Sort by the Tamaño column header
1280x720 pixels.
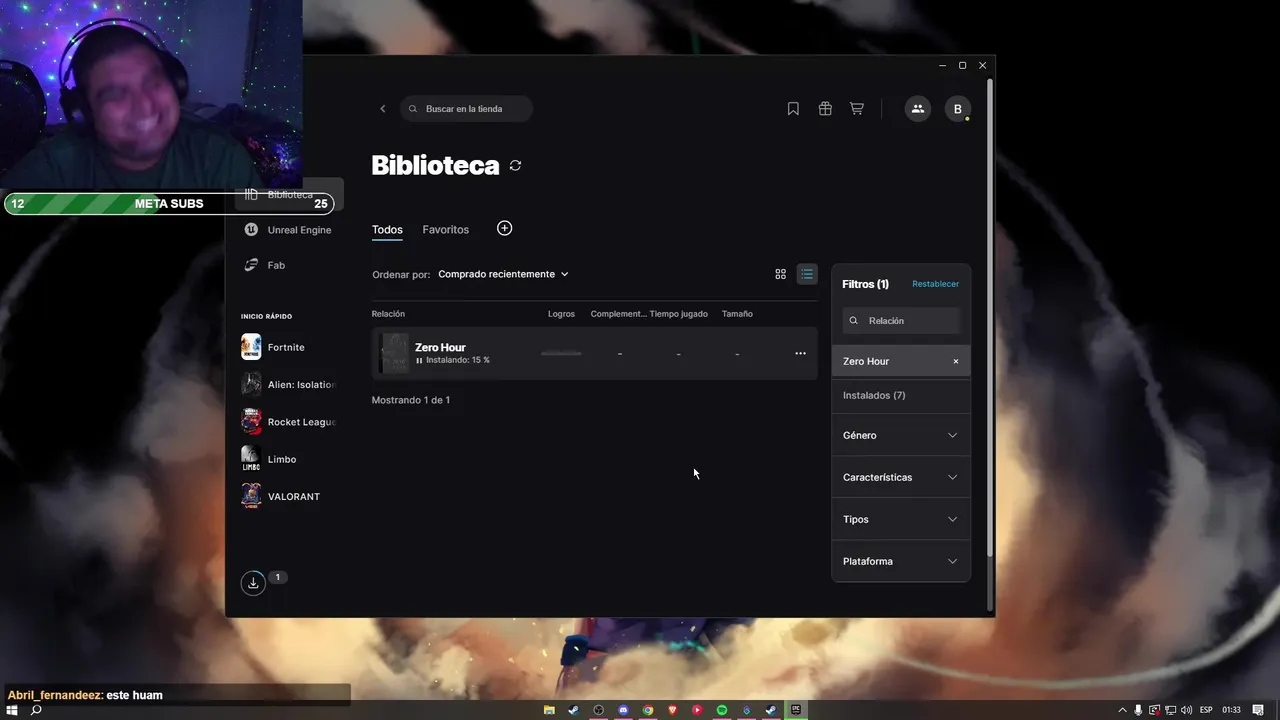(737, 314)
